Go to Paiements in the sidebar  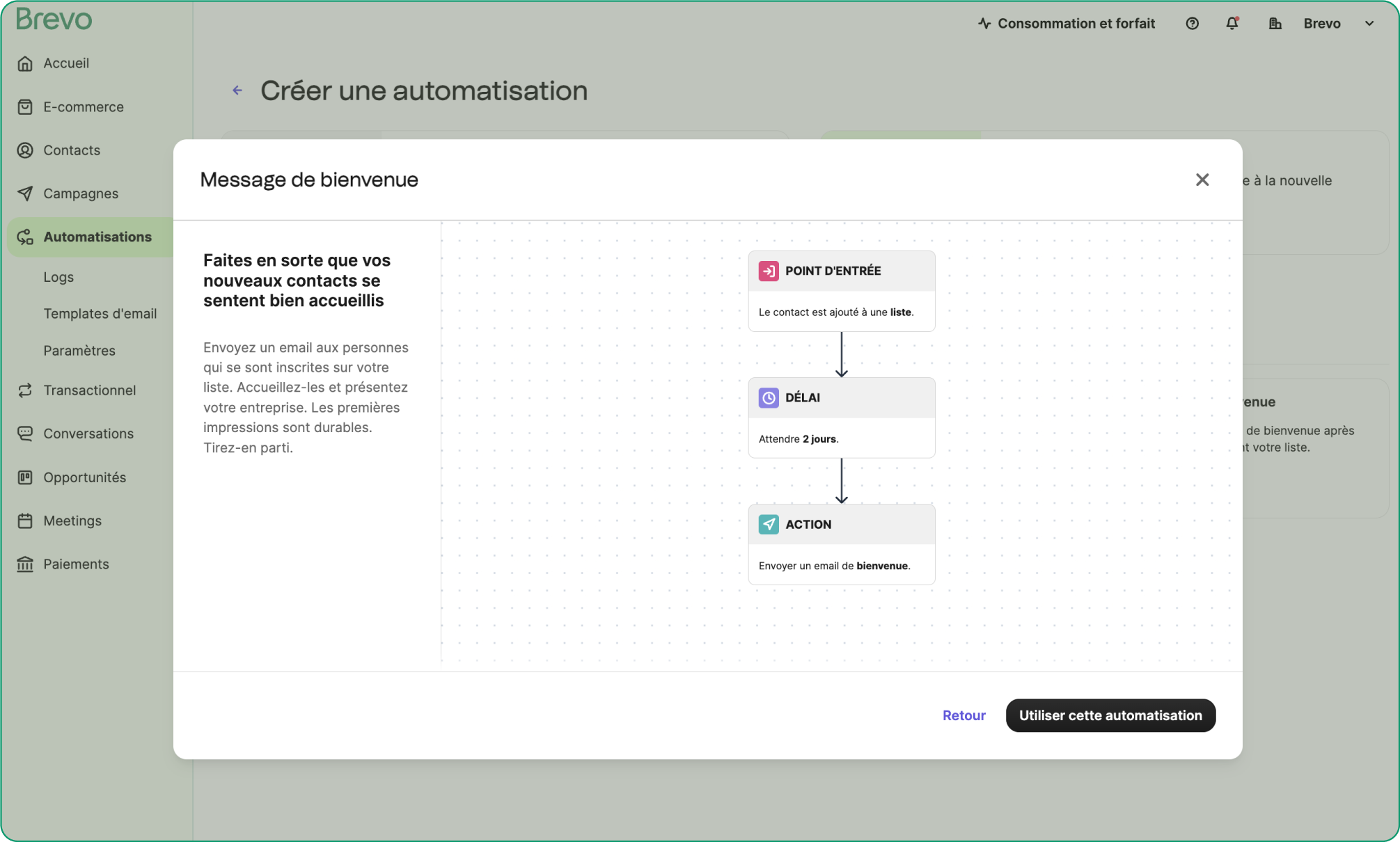(76, 564)
